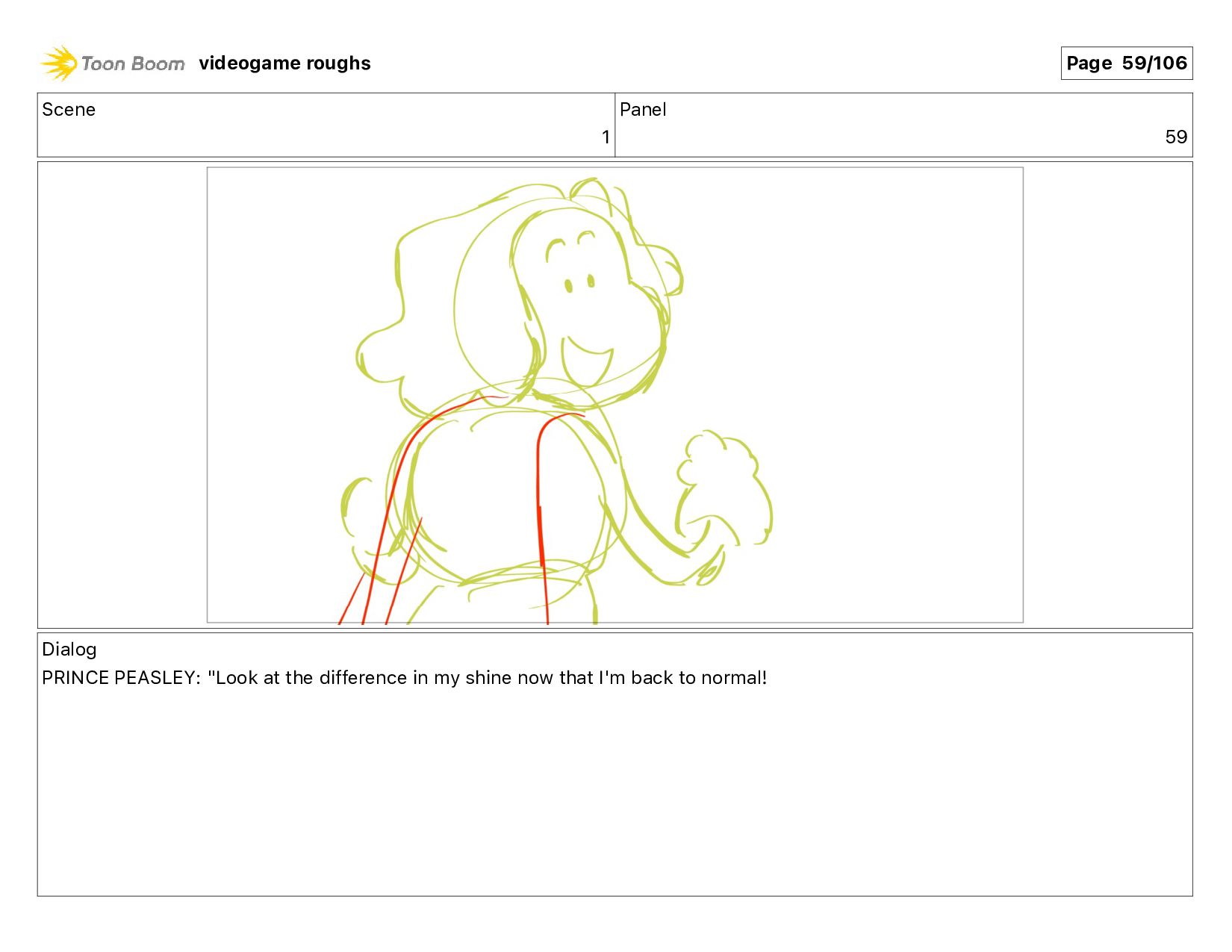Click the 'Page 59/106' indicator
Viewport: 1232px width, 952px height.
coord(1126,63)
